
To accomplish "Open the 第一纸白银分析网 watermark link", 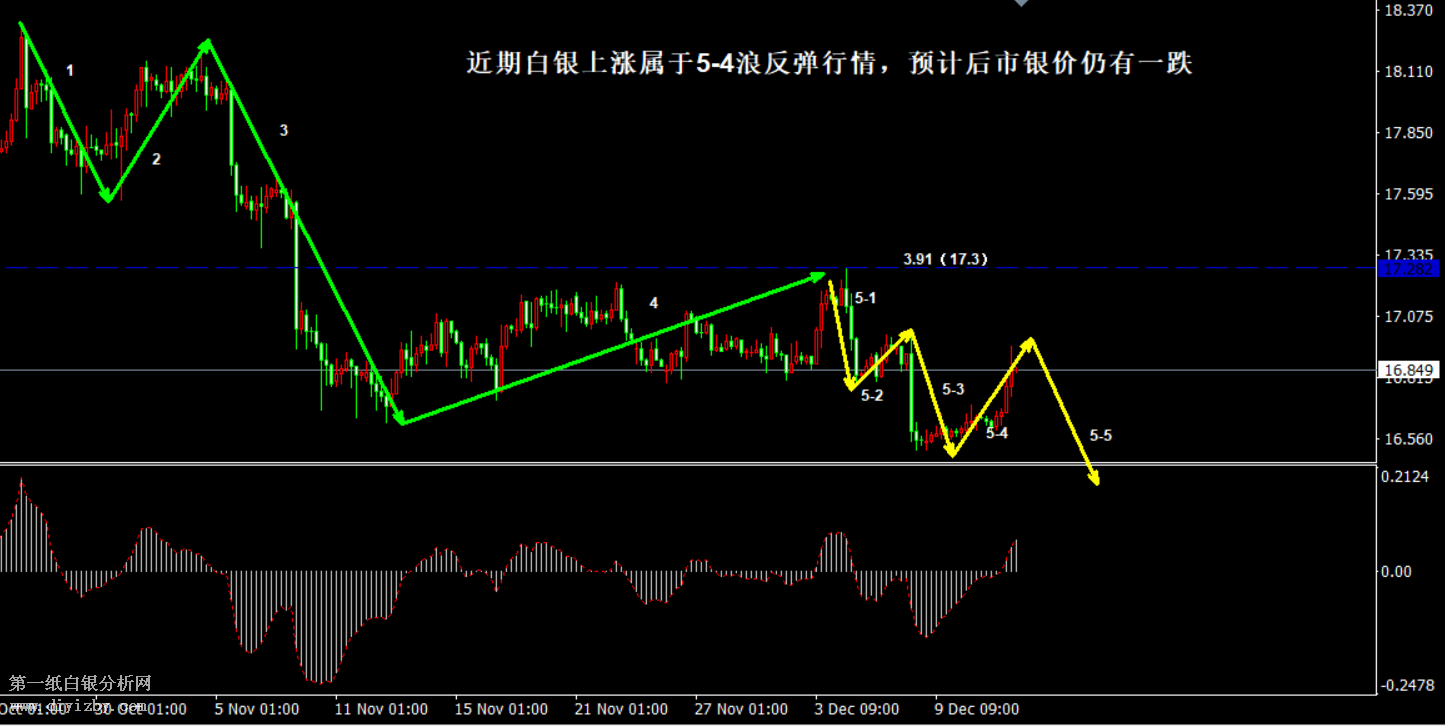I will [x=80, y=684].
